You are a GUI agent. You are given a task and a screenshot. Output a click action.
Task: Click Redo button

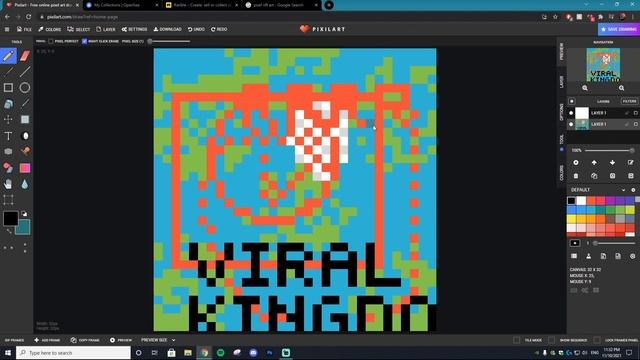click(219, 29)
